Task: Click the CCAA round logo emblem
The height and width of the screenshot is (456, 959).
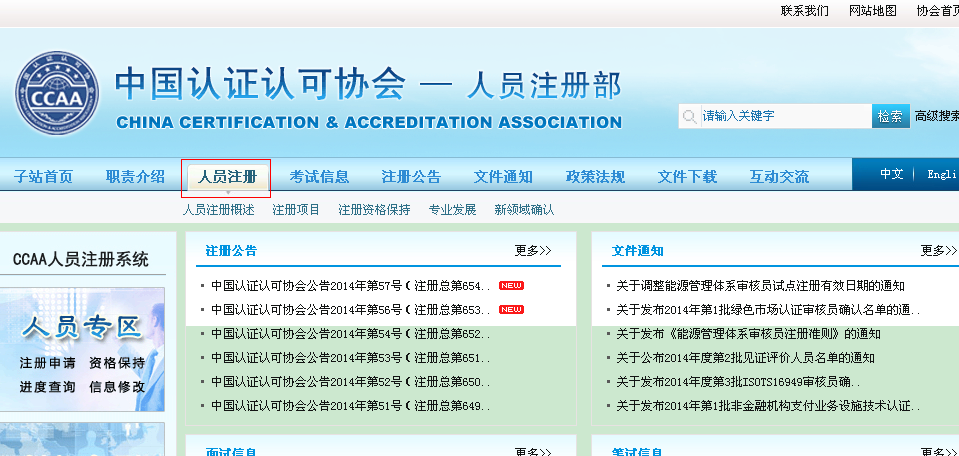Action: [57, 94]
